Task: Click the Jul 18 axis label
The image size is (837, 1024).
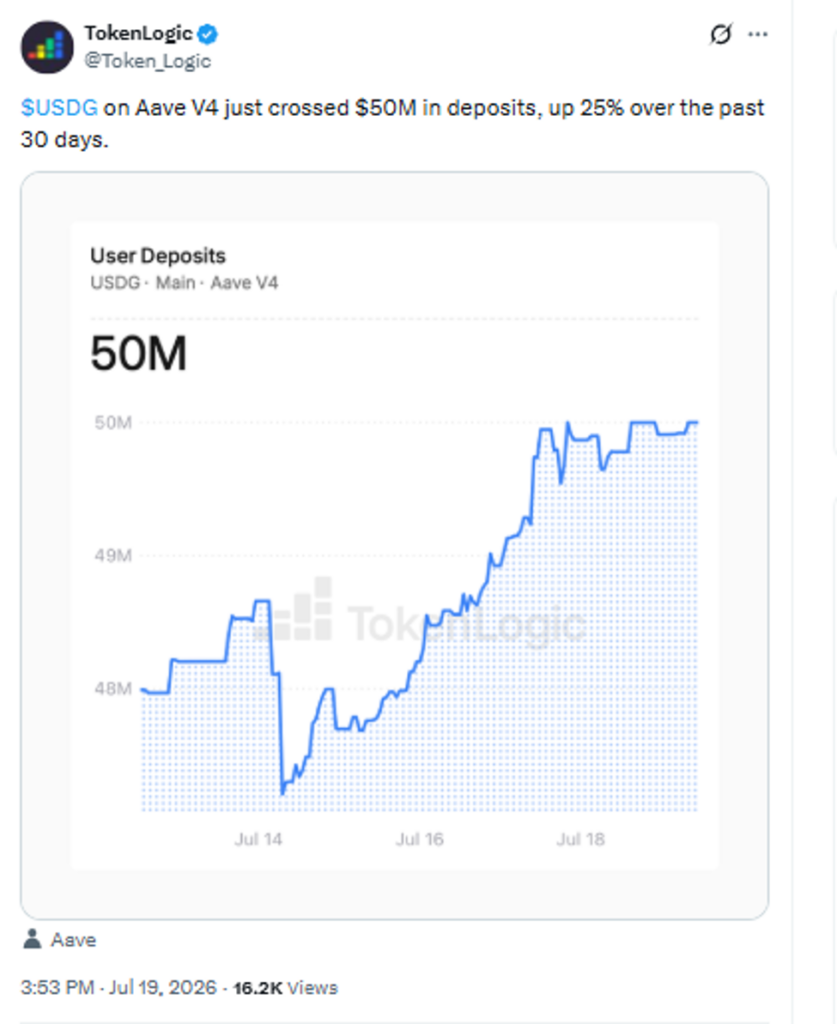Action: click(580, 839)
